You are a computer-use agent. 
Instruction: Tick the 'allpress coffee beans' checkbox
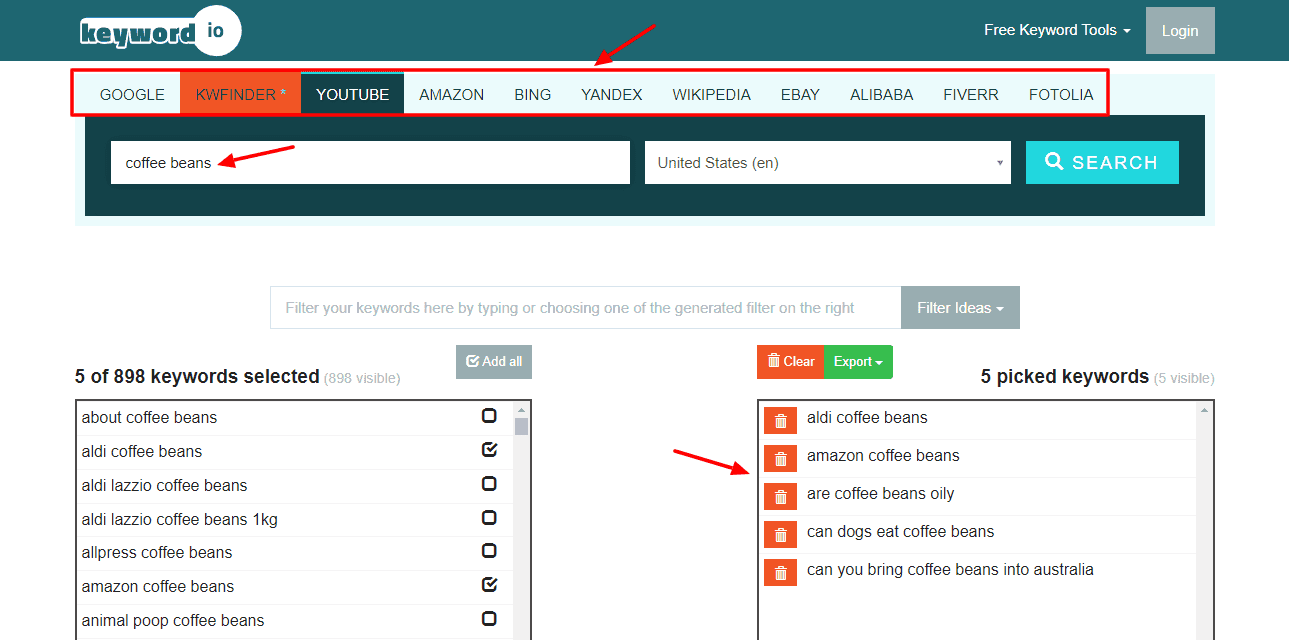[x=489, y=551]
